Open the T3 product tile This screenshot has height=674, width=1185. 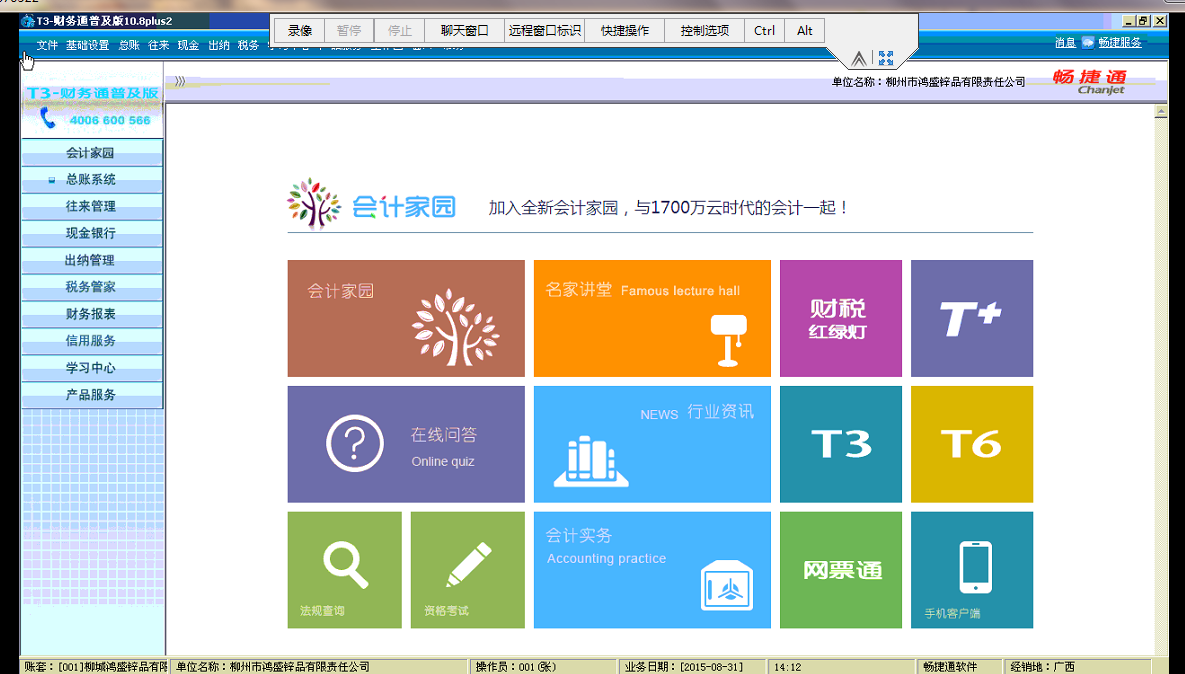click(x=840, y=444)
